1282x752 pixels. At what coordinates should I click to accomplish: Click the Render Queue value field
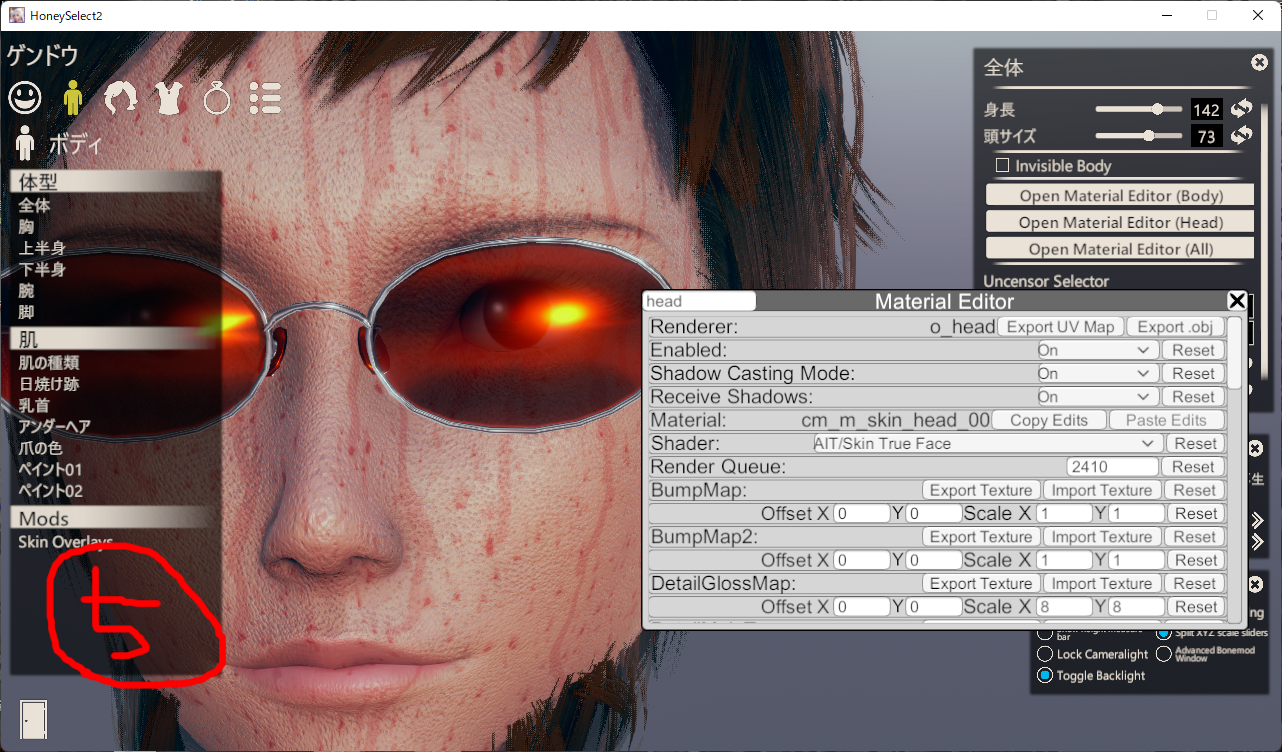pos(1113,467)
